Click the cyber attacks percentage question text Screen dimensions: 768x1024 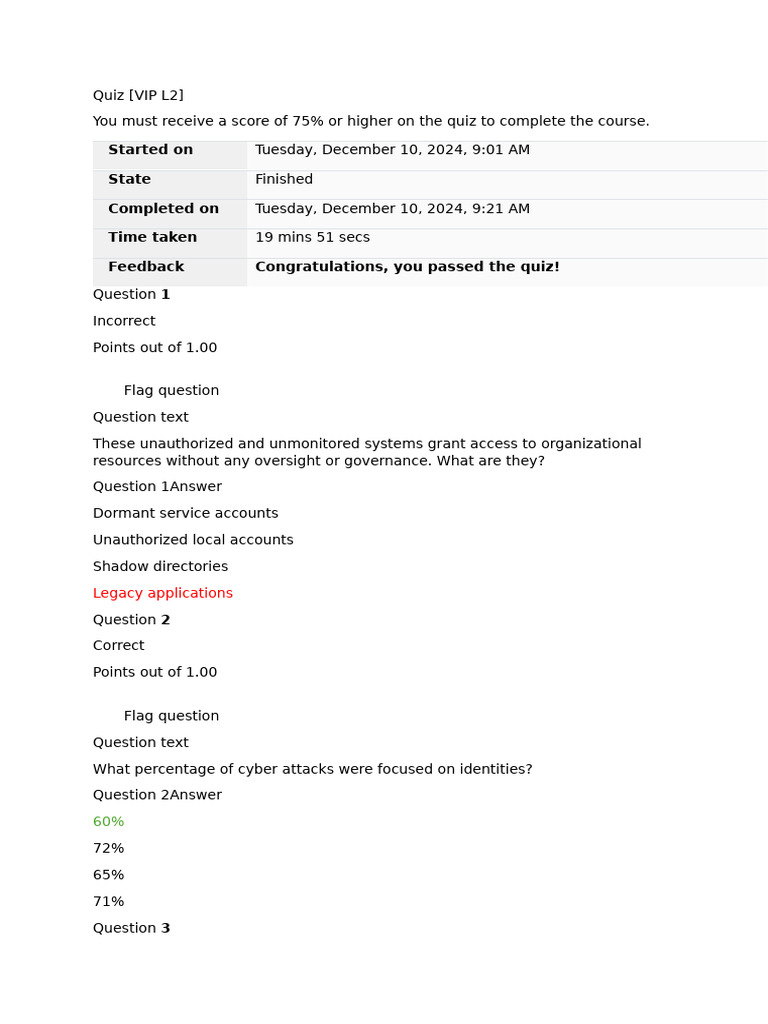[312, 769]
